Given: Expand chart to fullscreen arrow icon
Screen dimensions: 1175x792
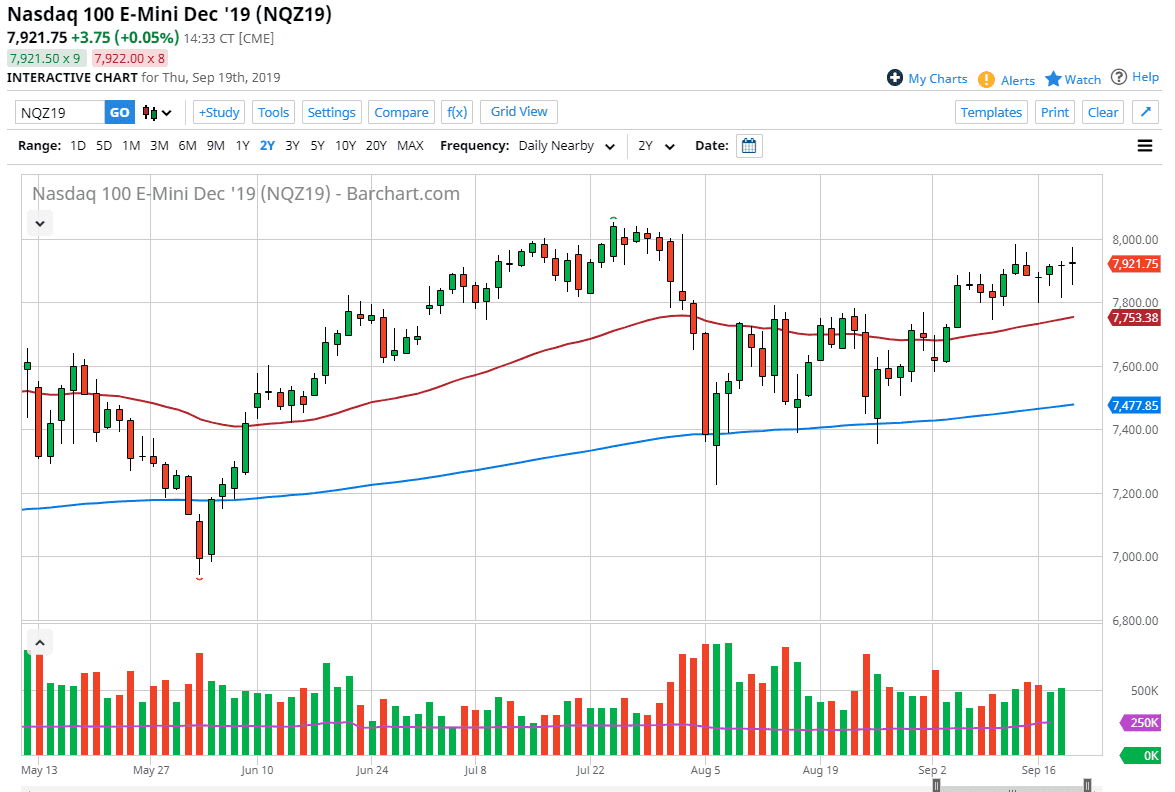Looking at the screenshot, I should 1145,112.
